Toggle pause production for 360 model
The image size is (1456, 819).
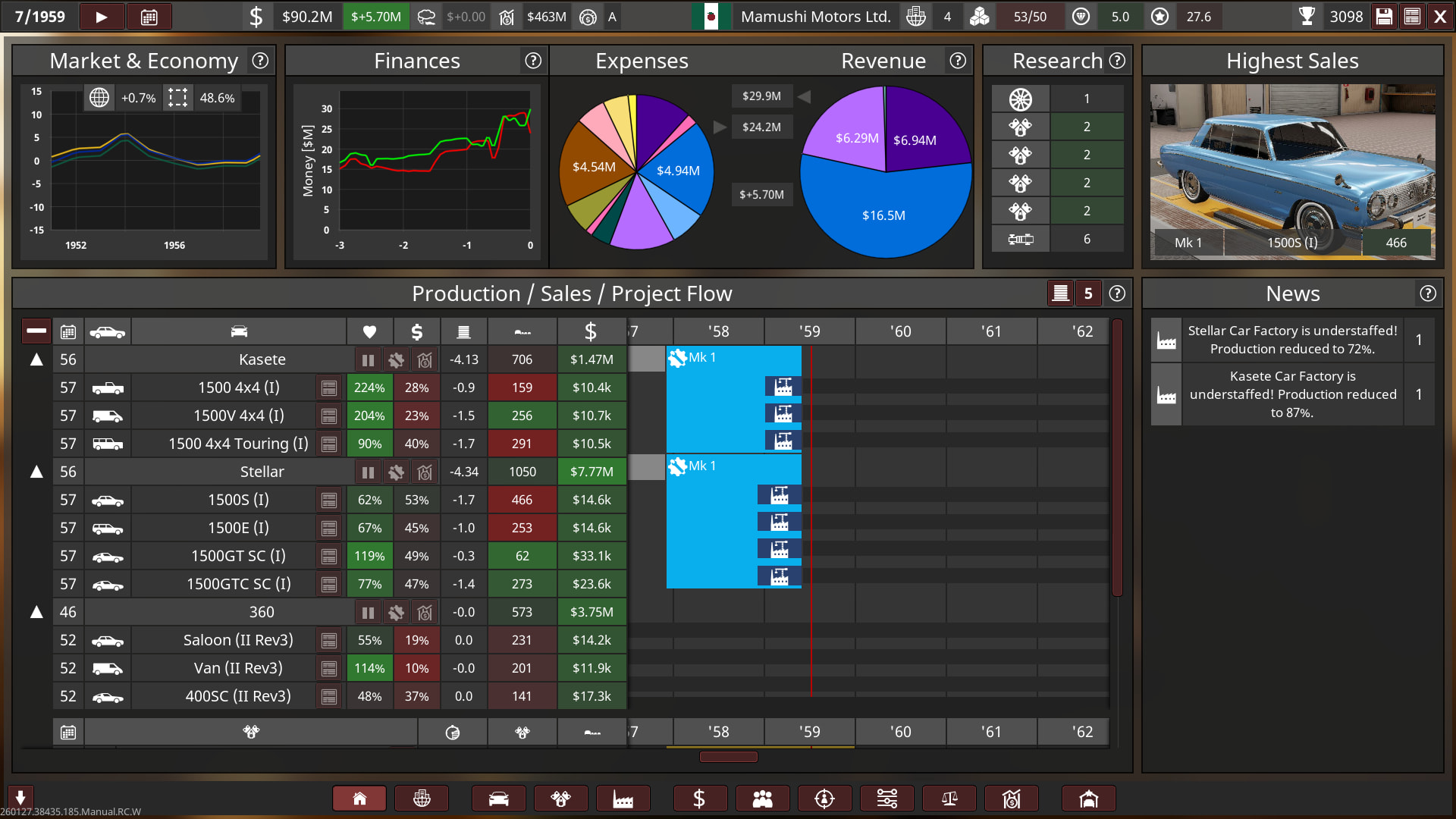[x=368, y=612]
